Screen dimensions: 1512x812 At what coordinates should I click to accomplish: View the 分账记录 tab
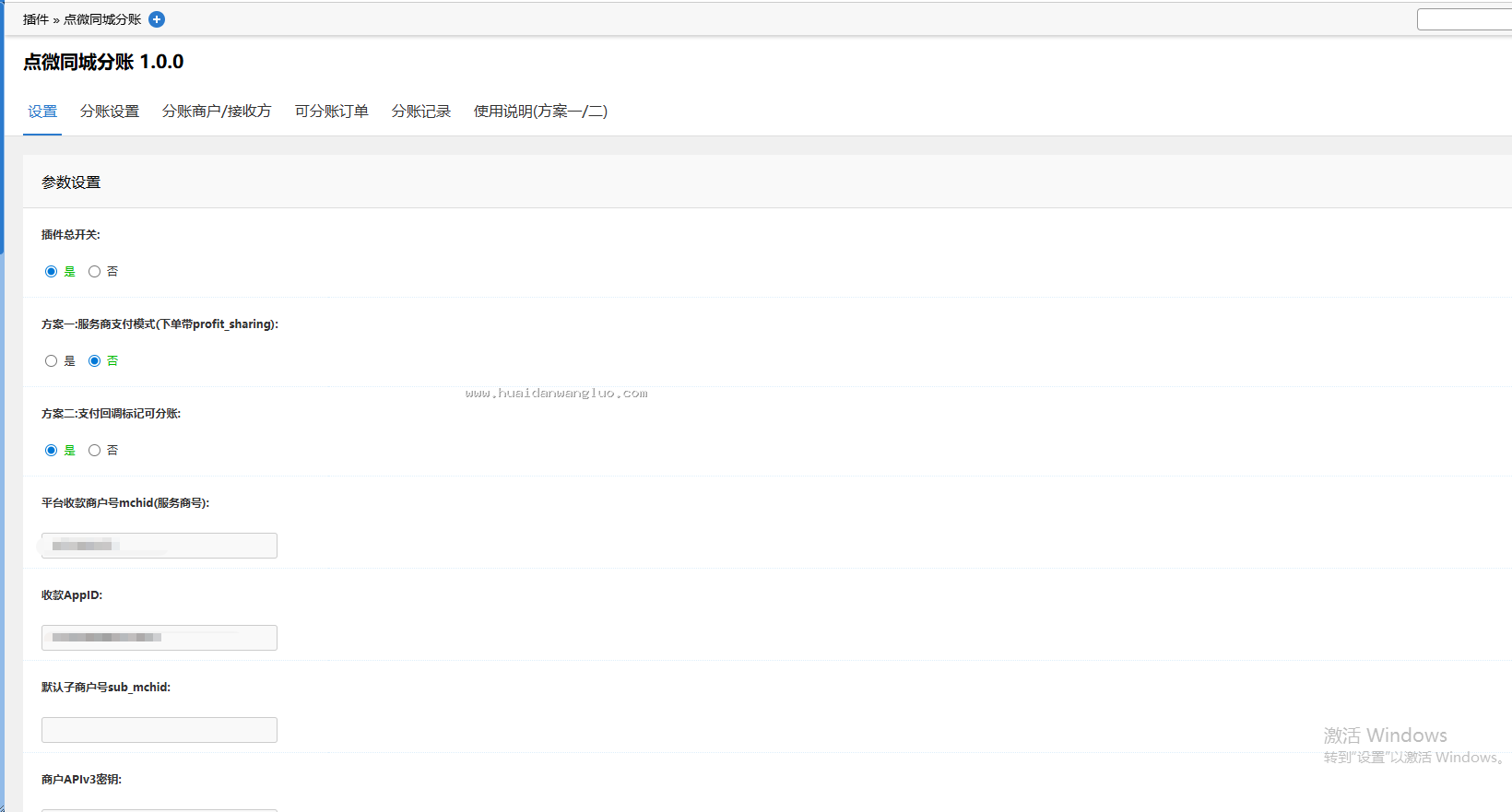click(x=421, y=112)
